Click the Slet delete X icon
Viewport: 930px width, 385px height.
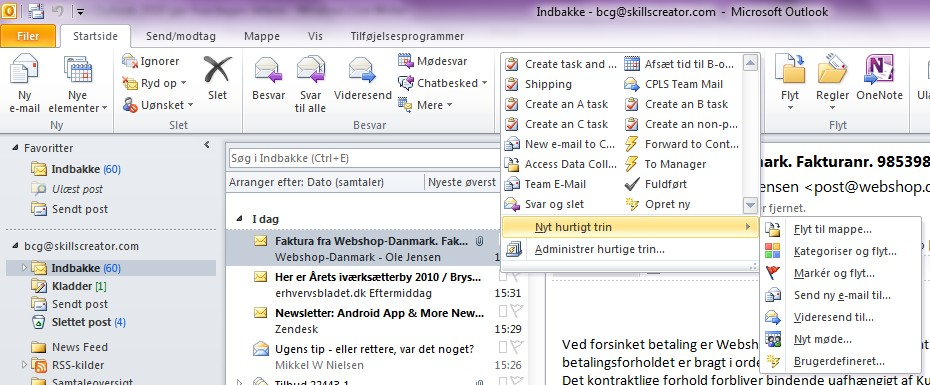pyautogui.click(x=218, y=70)
